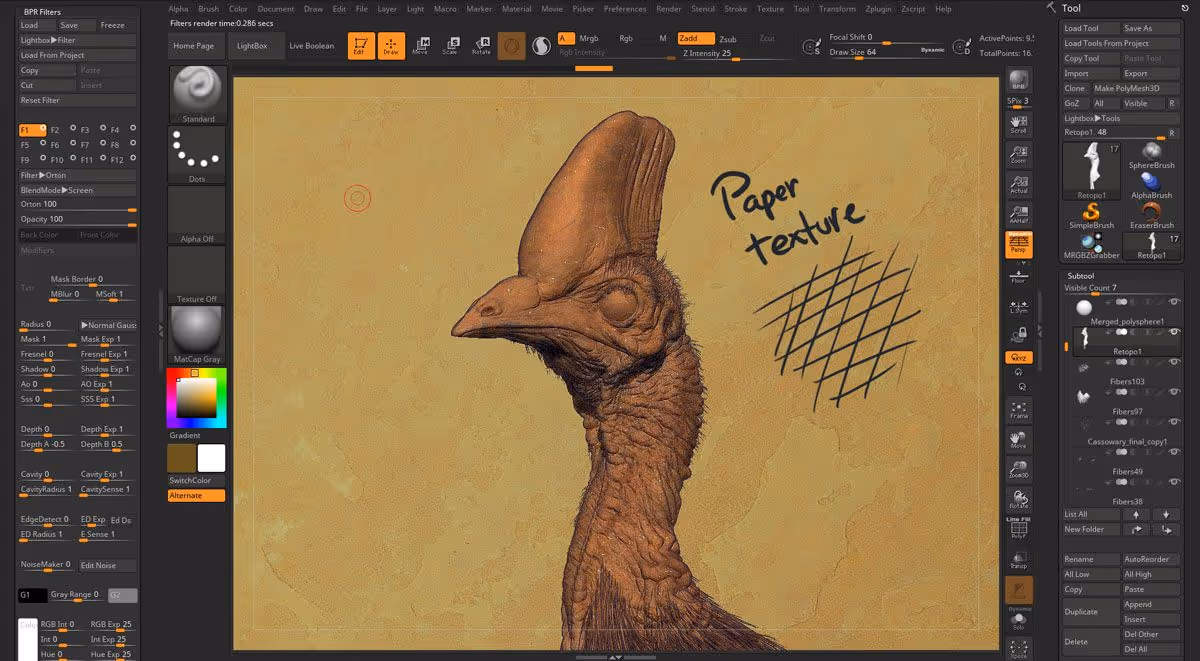1200x661 pixels.
Task: Open the Brush menu
Action: coord(208,9)
